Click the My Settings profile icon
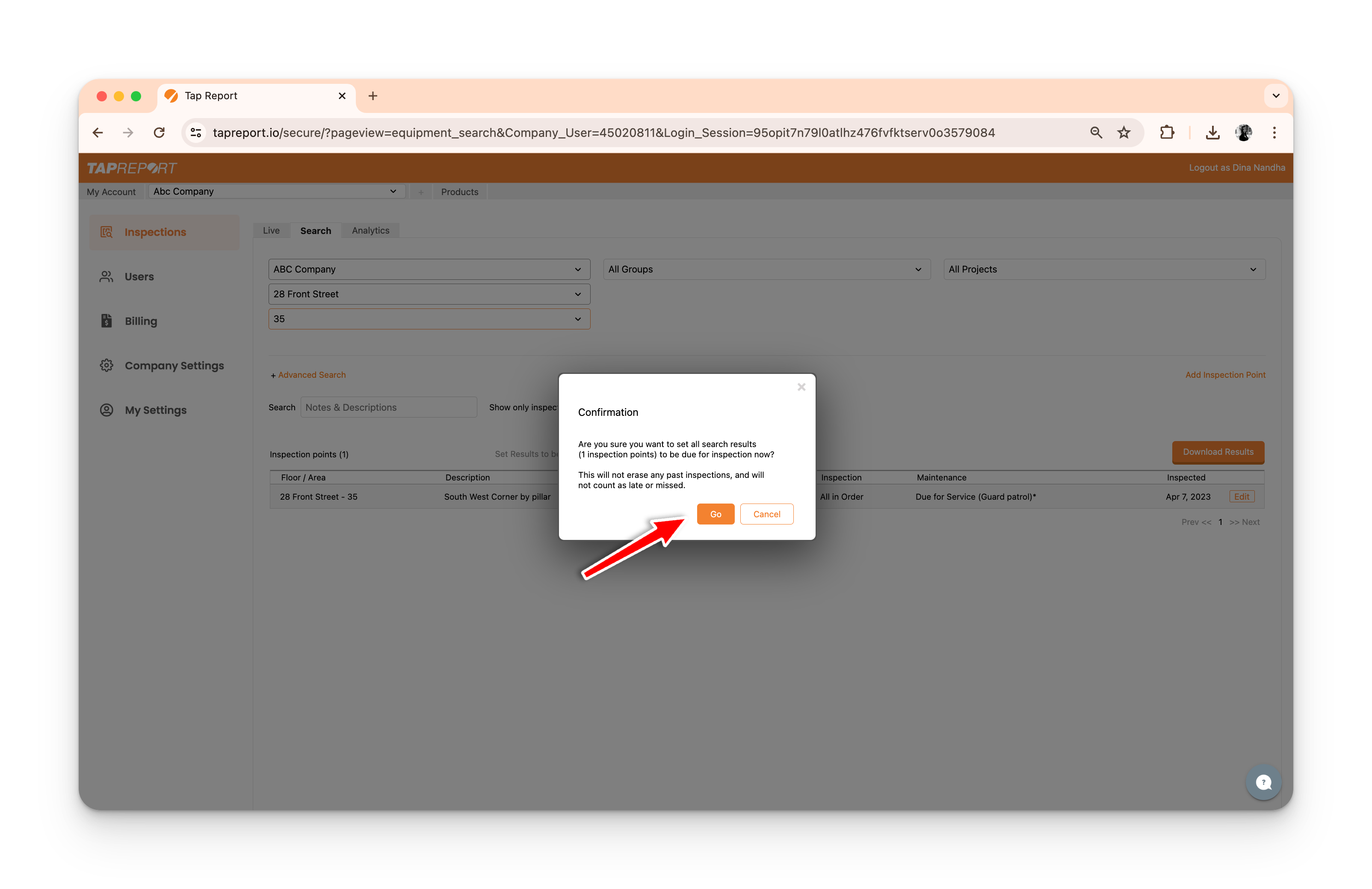This screenshot has height=889, width=1372. (x=106, y=410)
